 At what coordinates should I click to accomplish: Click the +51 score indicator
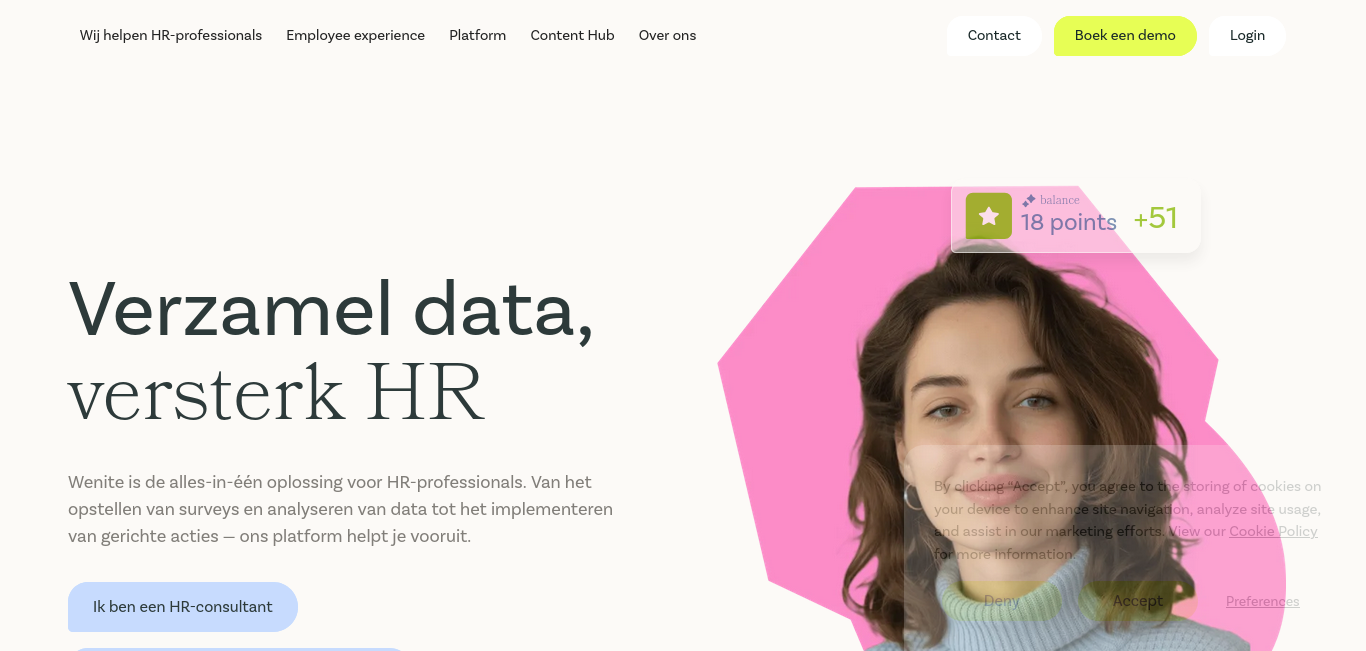(x=1155, y=218)
